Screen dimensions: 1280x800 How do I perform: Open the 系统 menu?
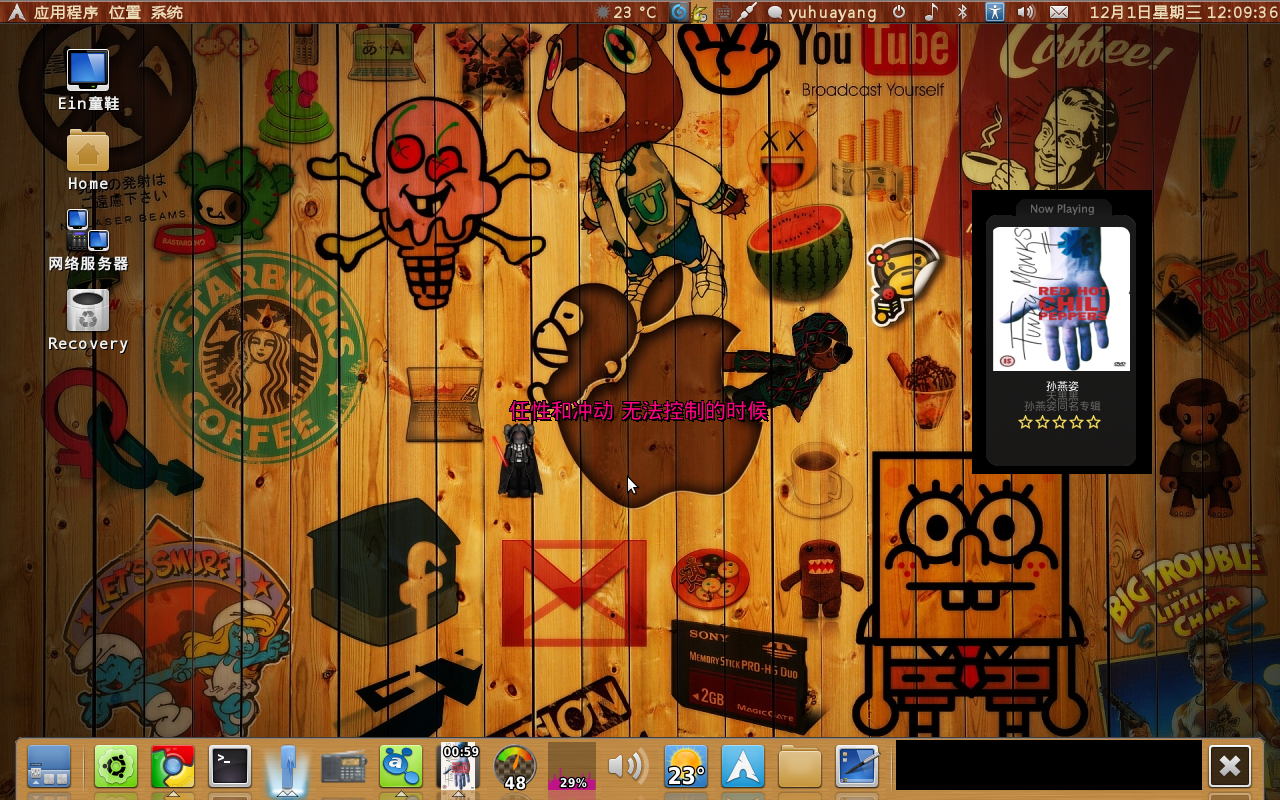coord(167,12)
